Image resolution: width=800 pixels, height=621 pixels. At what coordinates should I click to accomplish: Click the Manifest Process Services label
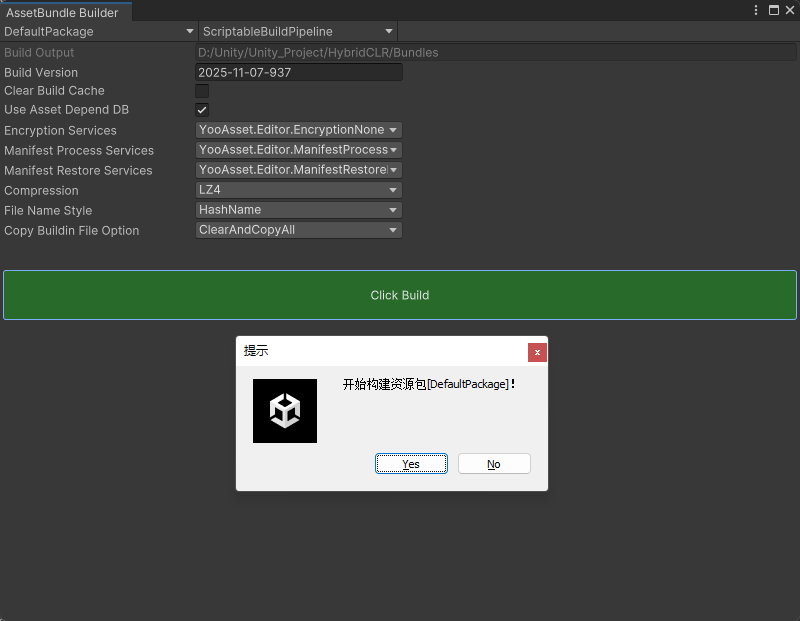point(79,151)
